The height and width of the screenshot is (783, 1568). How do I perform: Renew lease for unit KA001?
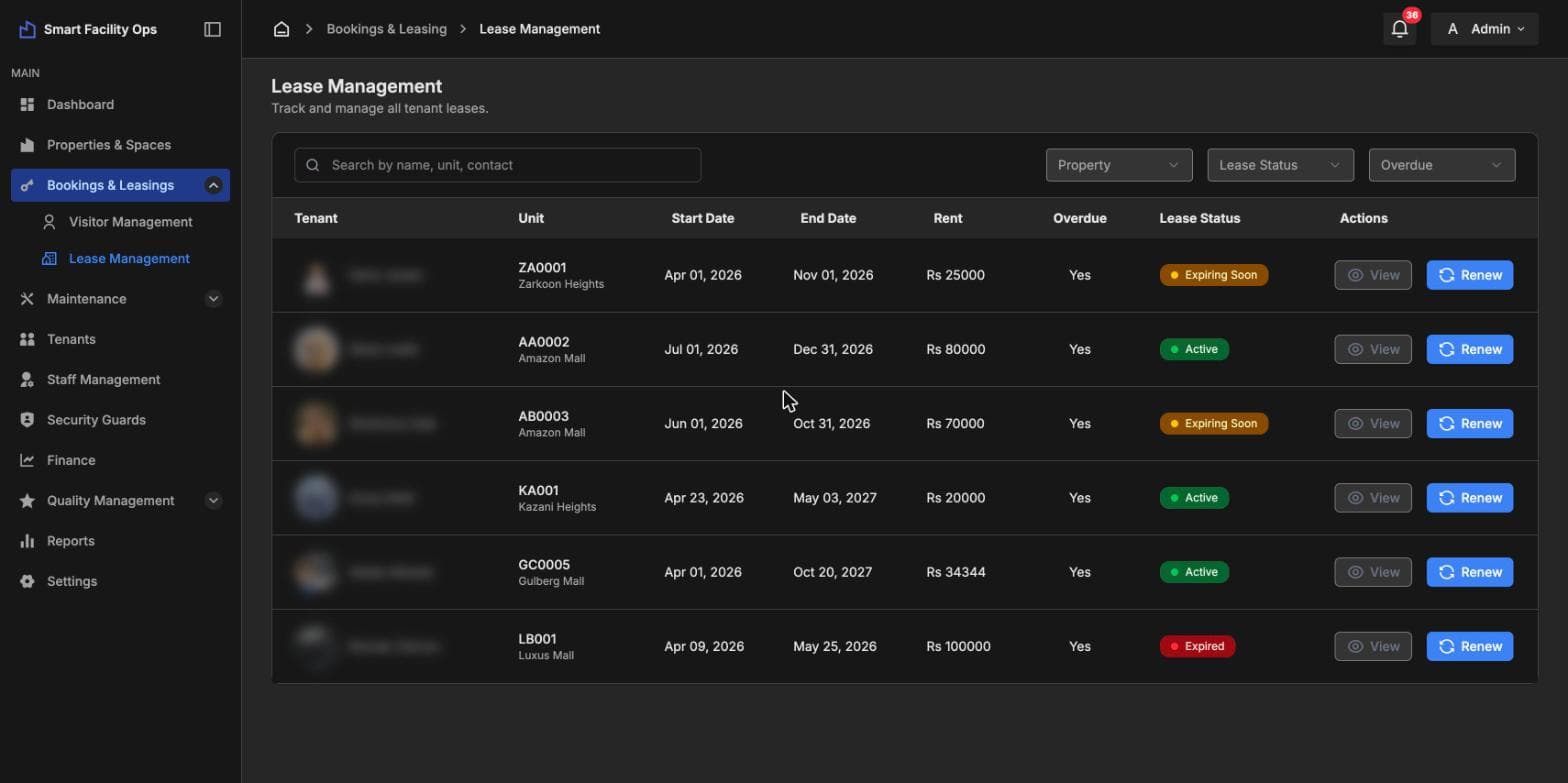coord(1469,498)
